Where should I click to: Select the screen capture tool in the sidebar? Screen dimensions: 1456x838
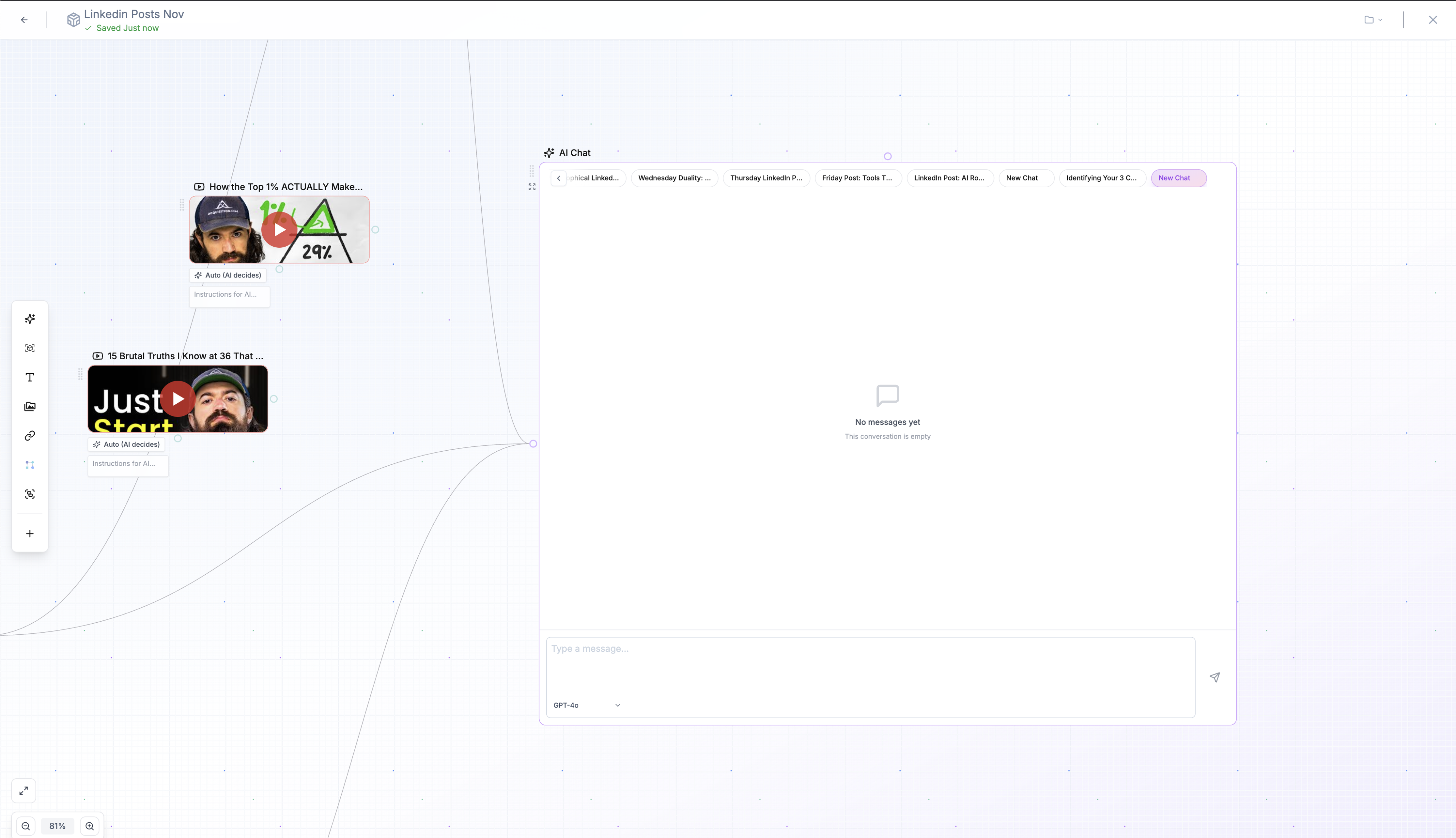tap(30, 494)
